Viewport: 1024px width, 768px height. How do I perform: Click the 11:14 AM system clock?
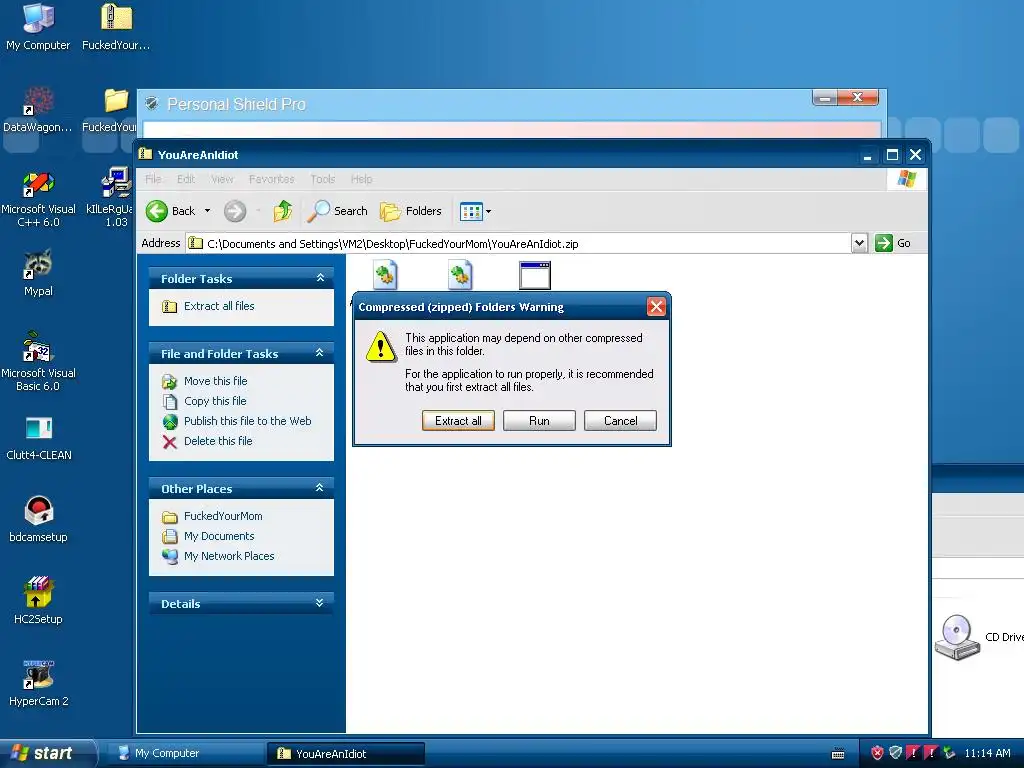click(987, 753)
